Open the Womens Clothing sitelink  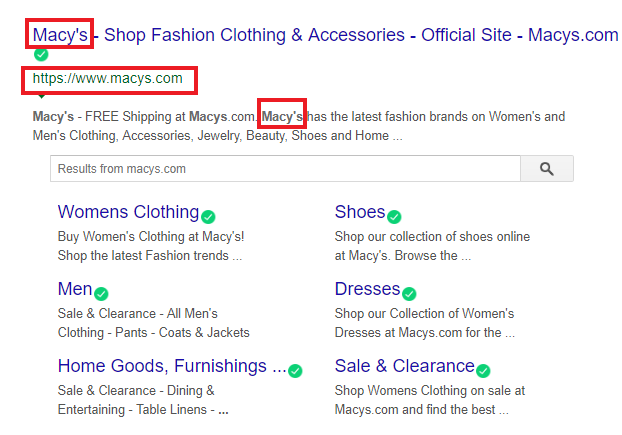click(128, 212)
